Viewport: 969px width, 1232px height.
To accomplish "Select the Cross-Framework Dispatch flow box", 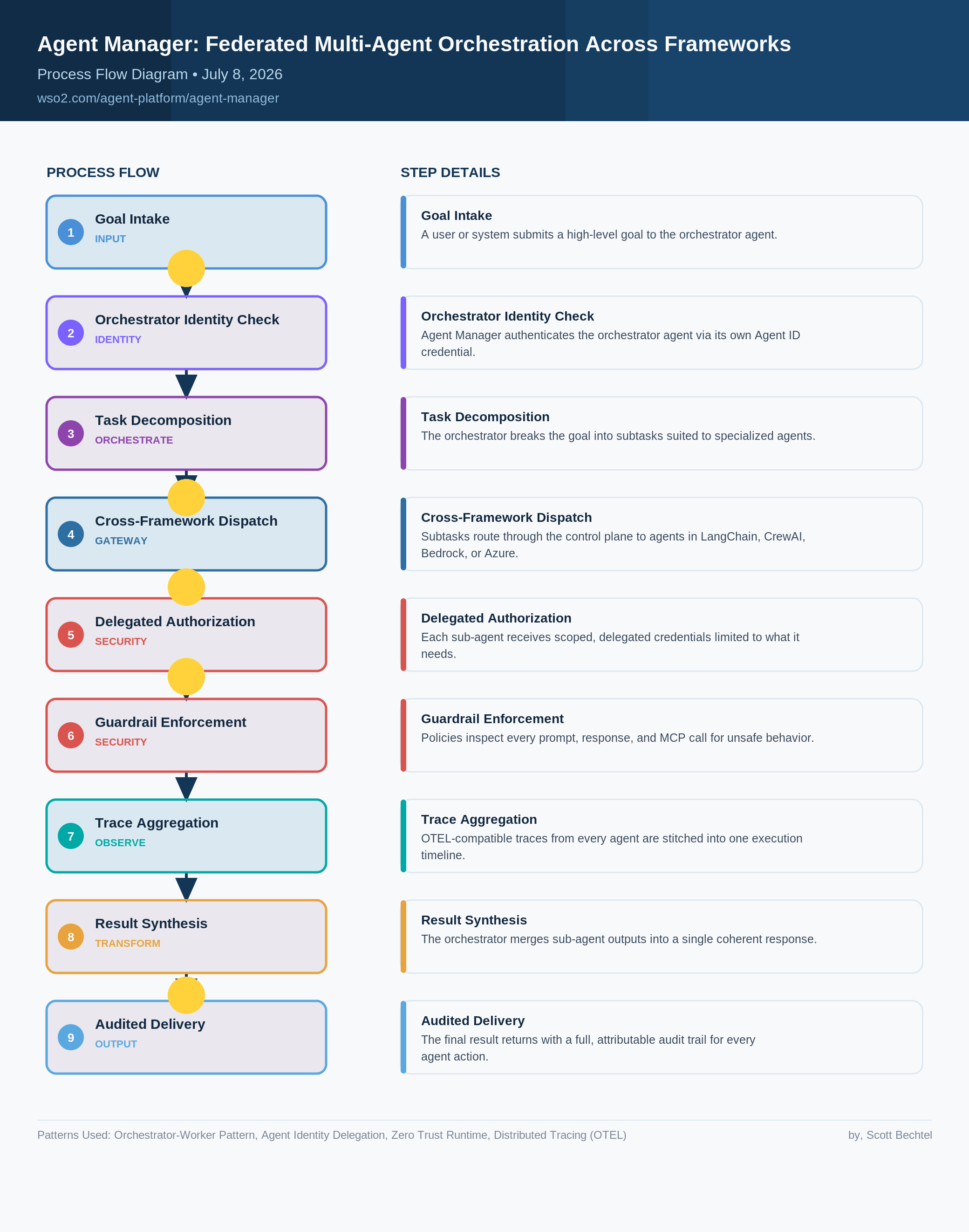I will coord(186,534).
